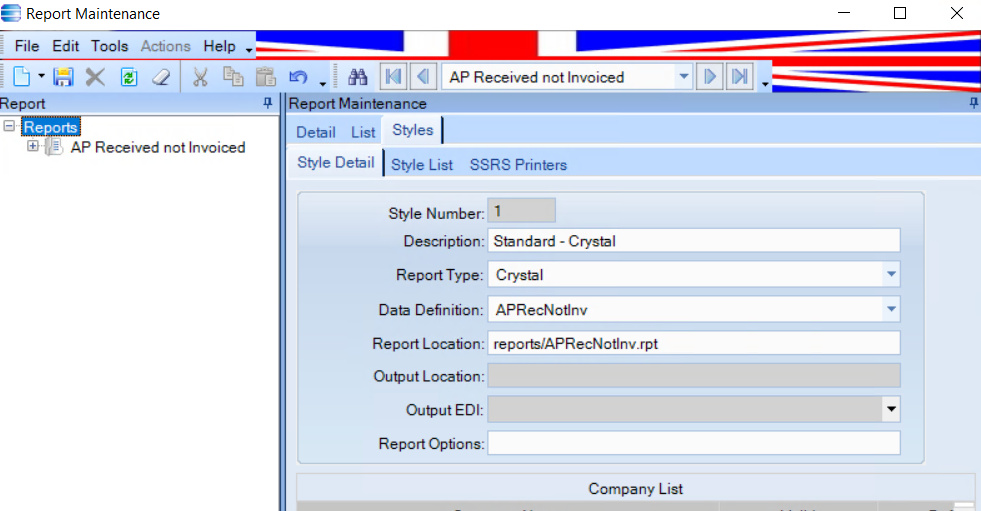
Task: Go to the first record
Action: [394, 76]
